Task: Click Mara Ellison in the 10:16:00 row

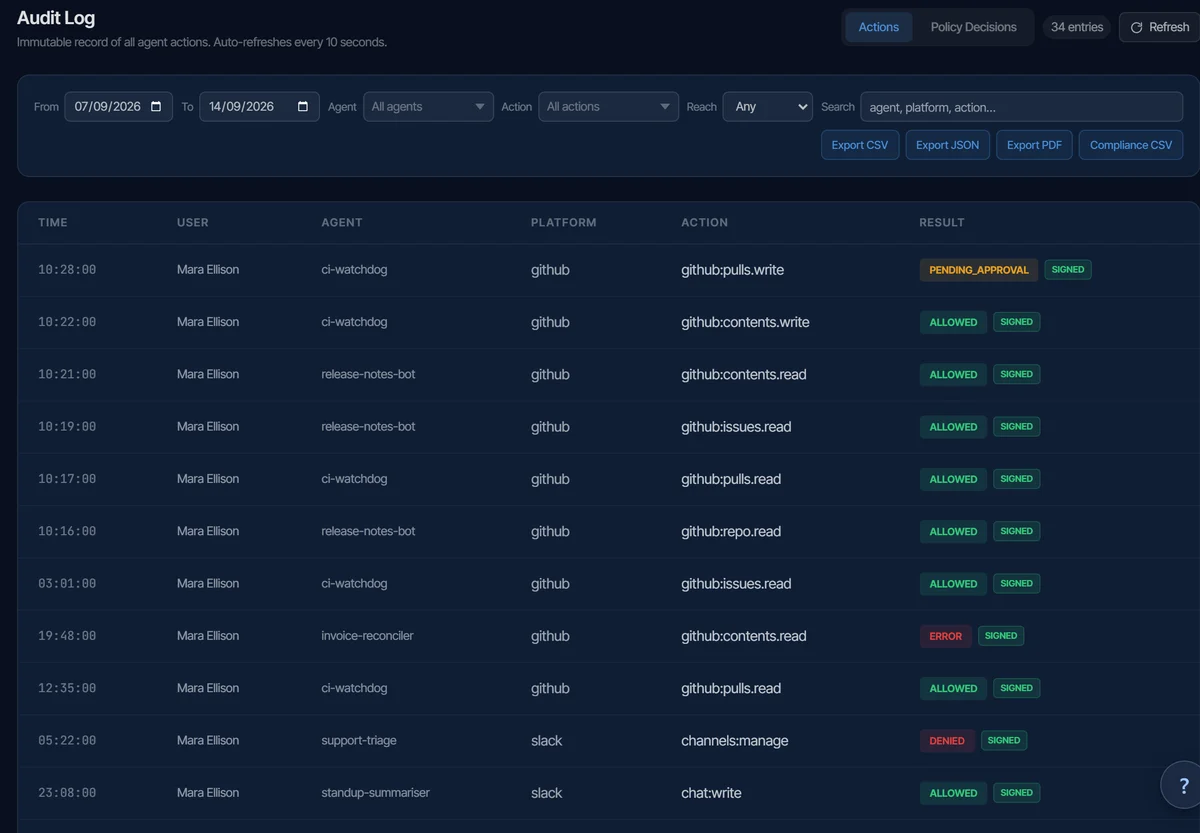Action: point(208,531)
